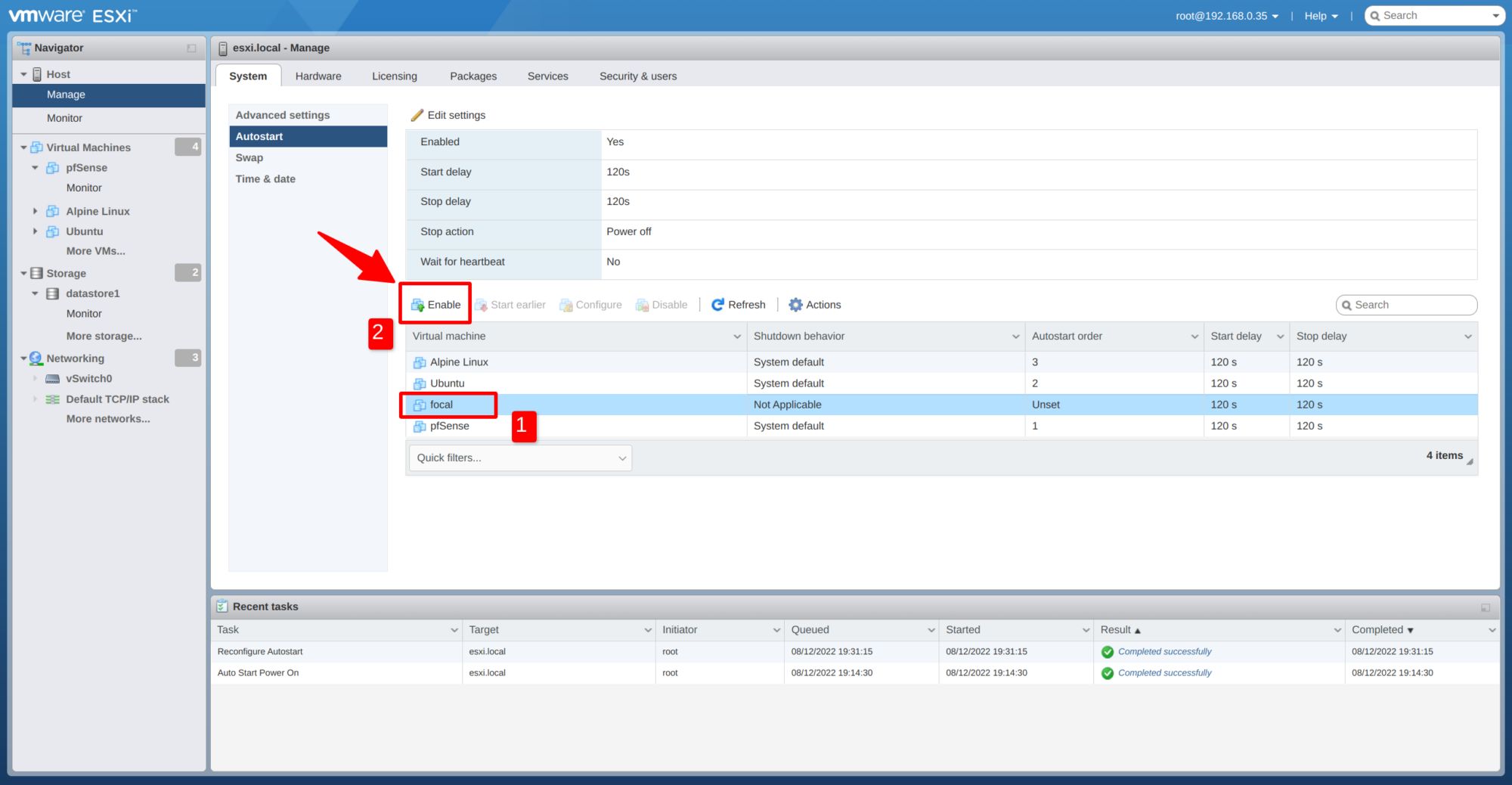
Task: Click the vSwitch0 network icon
Action: tap(53, 379)
